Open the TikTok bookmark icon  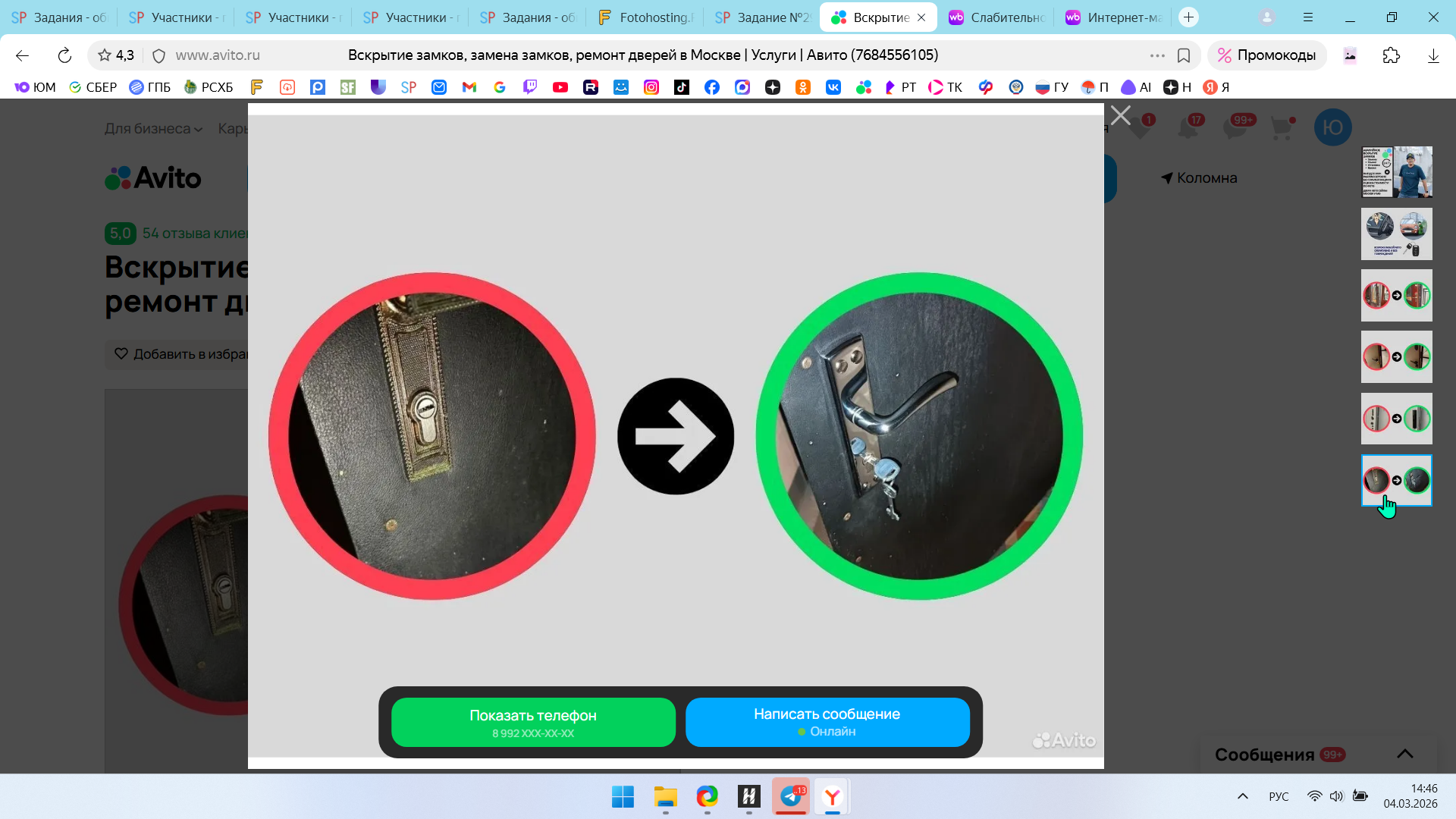click(x=682, y=87)
